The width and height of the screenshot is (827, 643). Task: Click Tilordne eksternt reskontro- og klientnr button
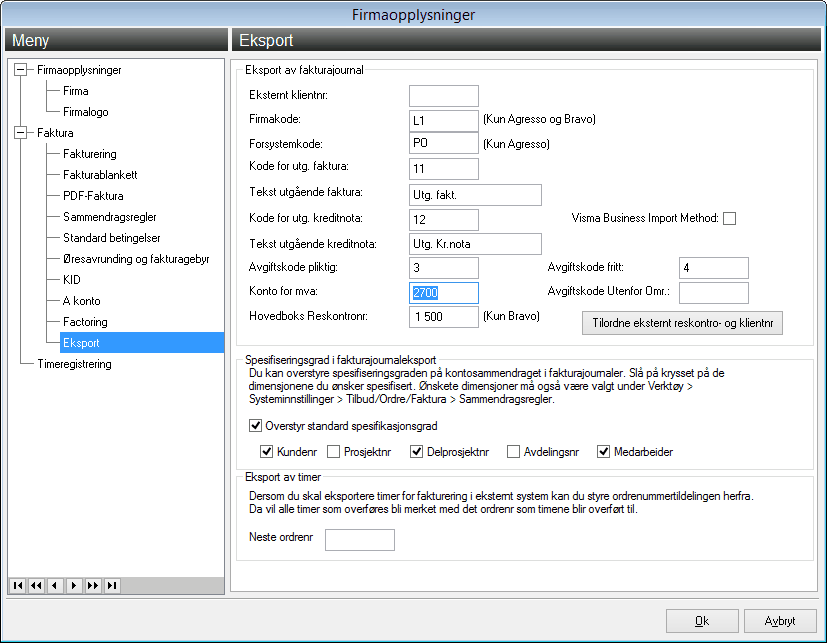pyautogui.click(x=682, y=323)
